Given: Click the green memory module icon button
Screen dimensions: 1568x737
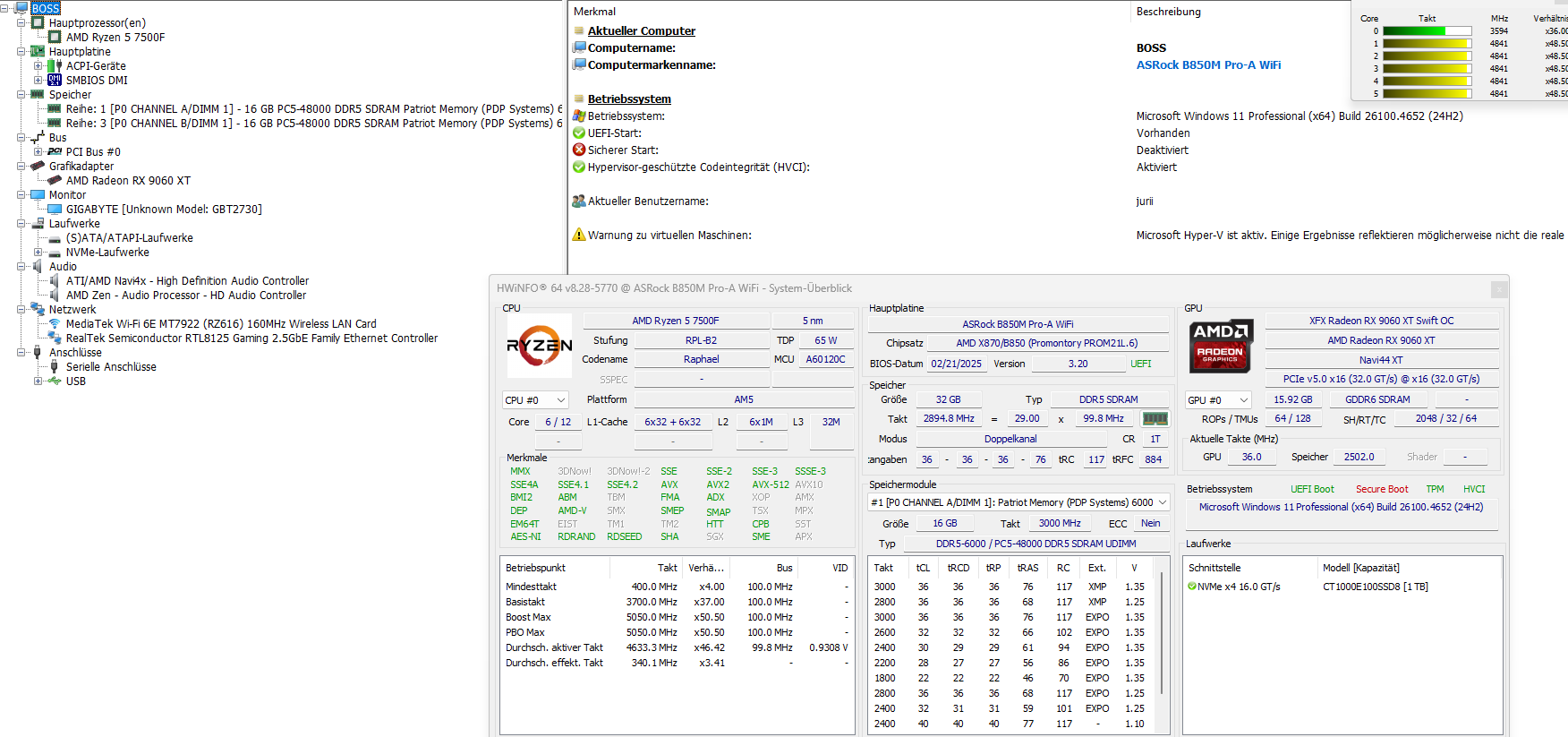Looking at the screenshot, I should pos(1155,418).
